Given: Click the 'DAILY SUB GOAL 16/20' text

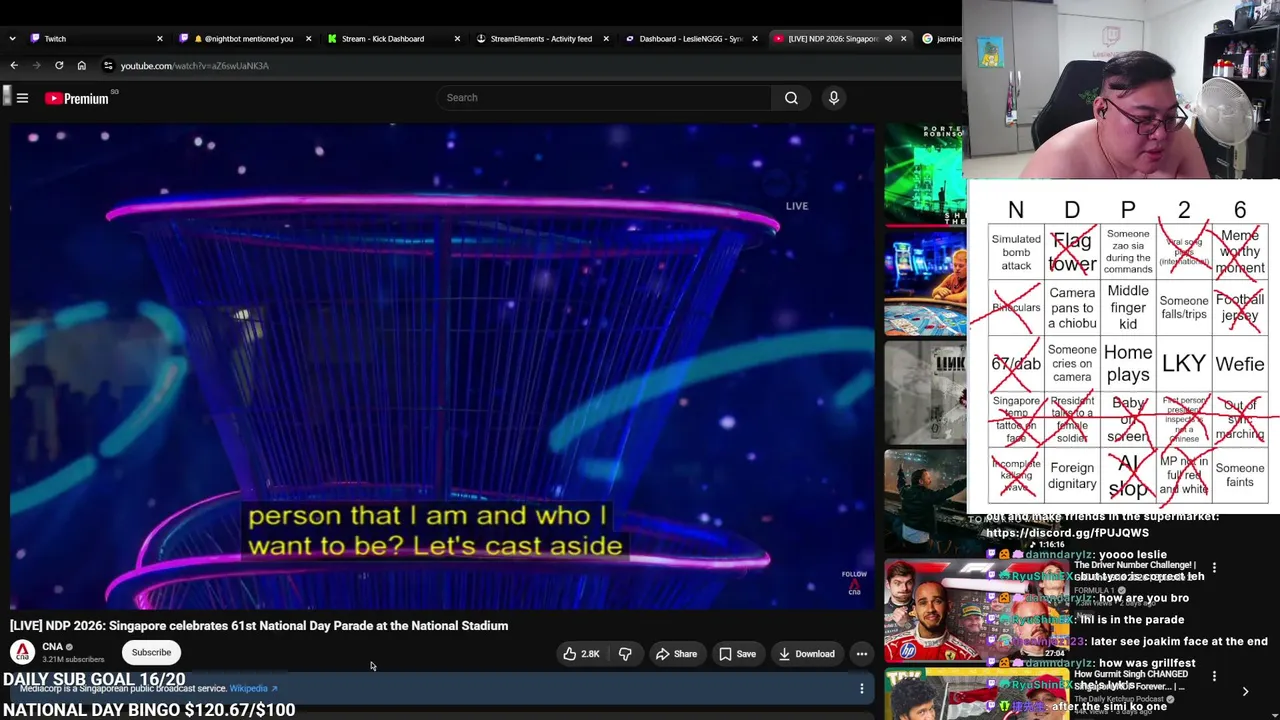Looking at the screenshot, I should click(x=94, y=680).
